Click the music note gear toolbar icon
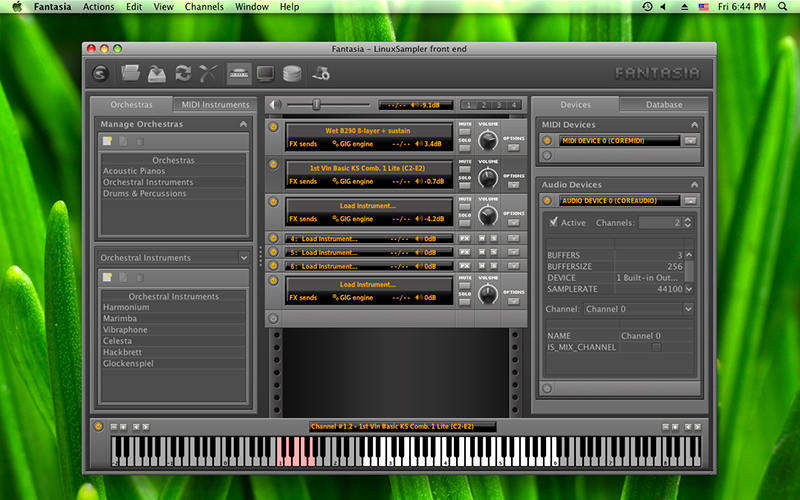The image size is (800, 500). point(321,74)
